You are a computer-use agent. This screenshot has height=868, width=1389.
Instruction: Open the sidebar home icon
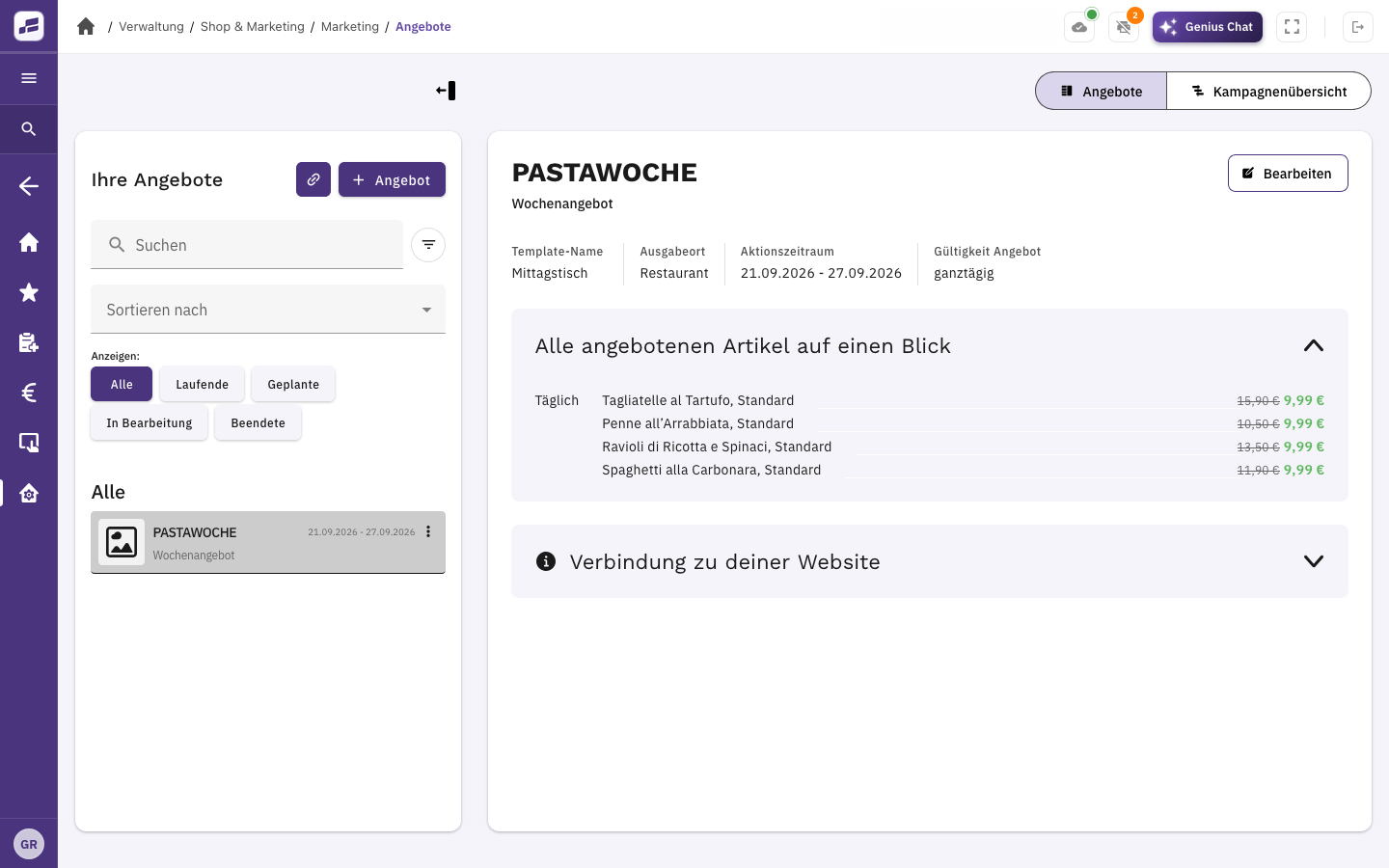click(29, 242)
